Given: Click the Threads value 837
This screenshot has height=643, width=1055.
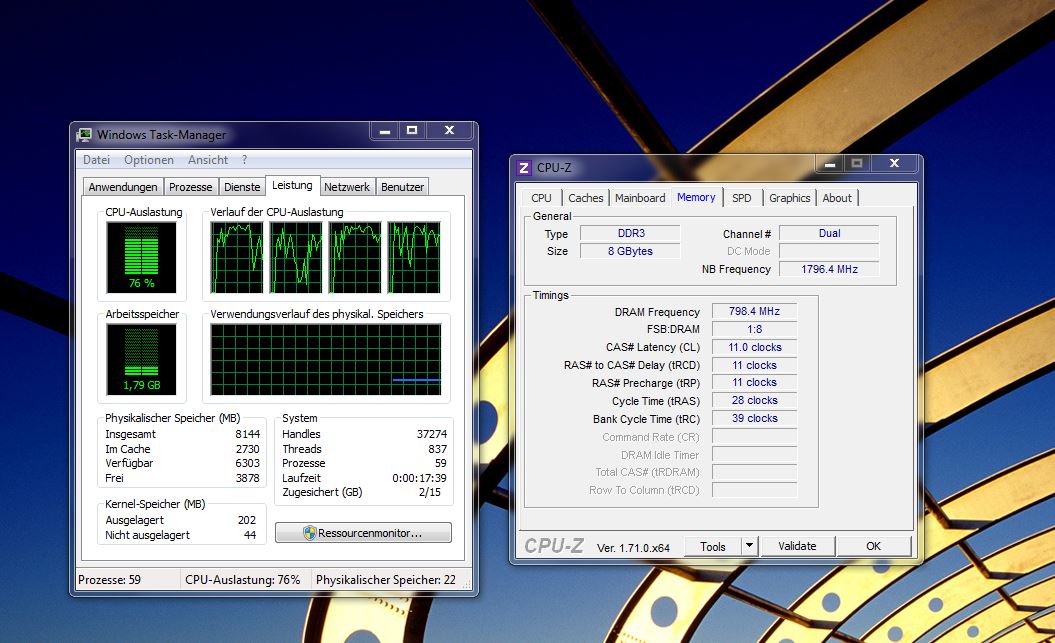Looking at the screenshot, I should tap(437, 449).
